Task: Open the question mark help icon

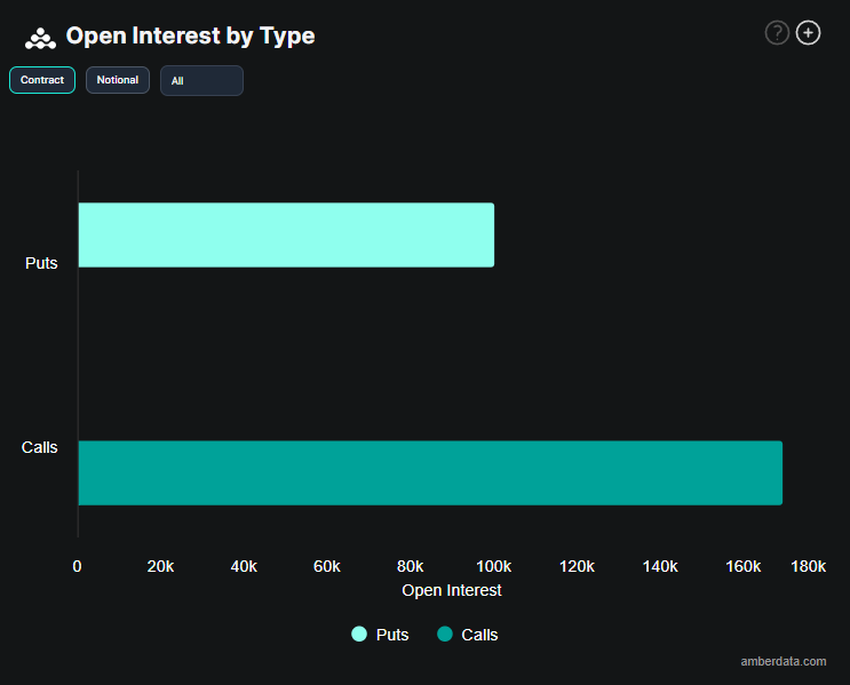Action: tap(777, 33)
